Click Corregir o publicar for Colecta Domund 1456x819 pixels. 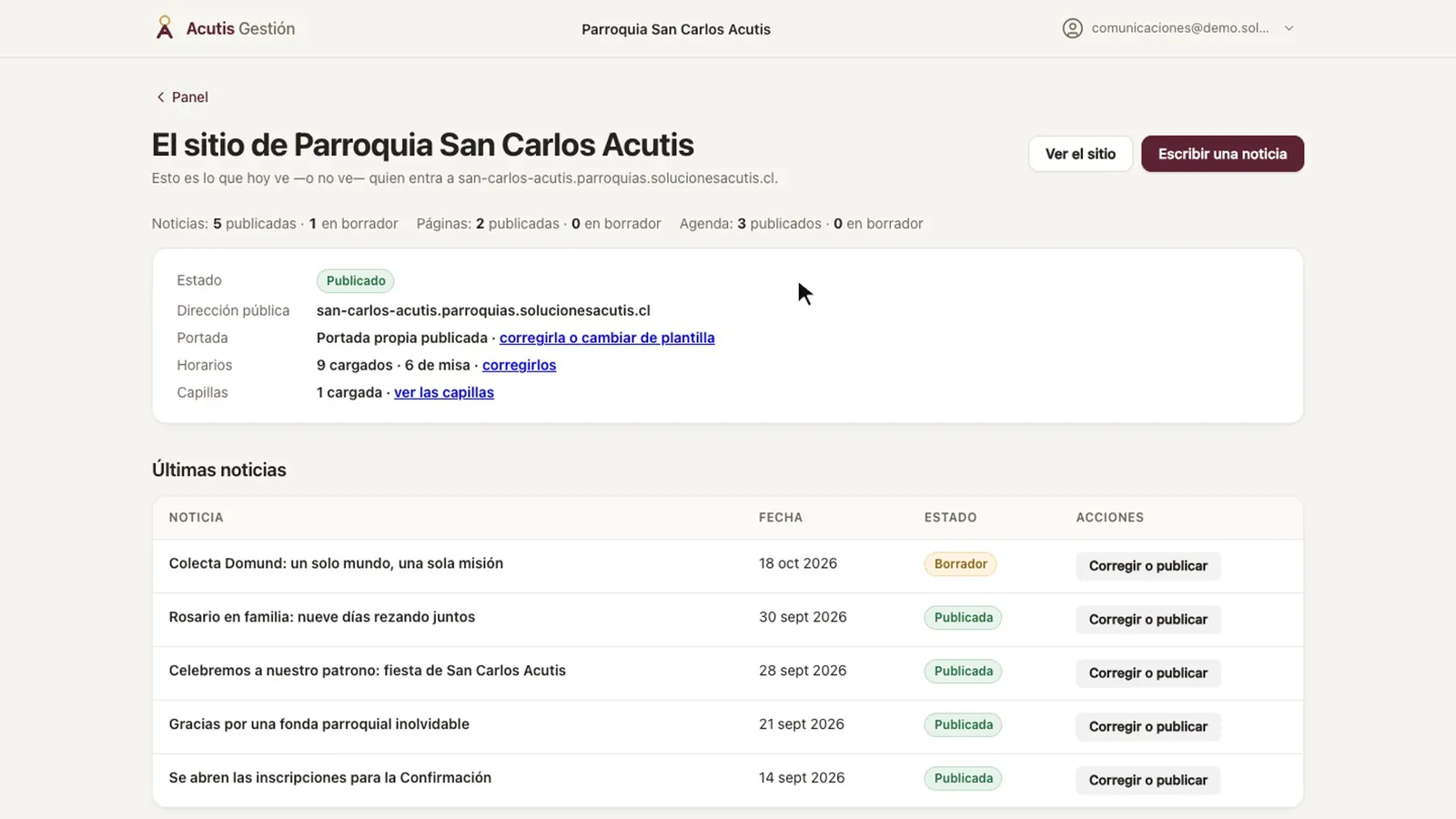tap(1148, 566)
